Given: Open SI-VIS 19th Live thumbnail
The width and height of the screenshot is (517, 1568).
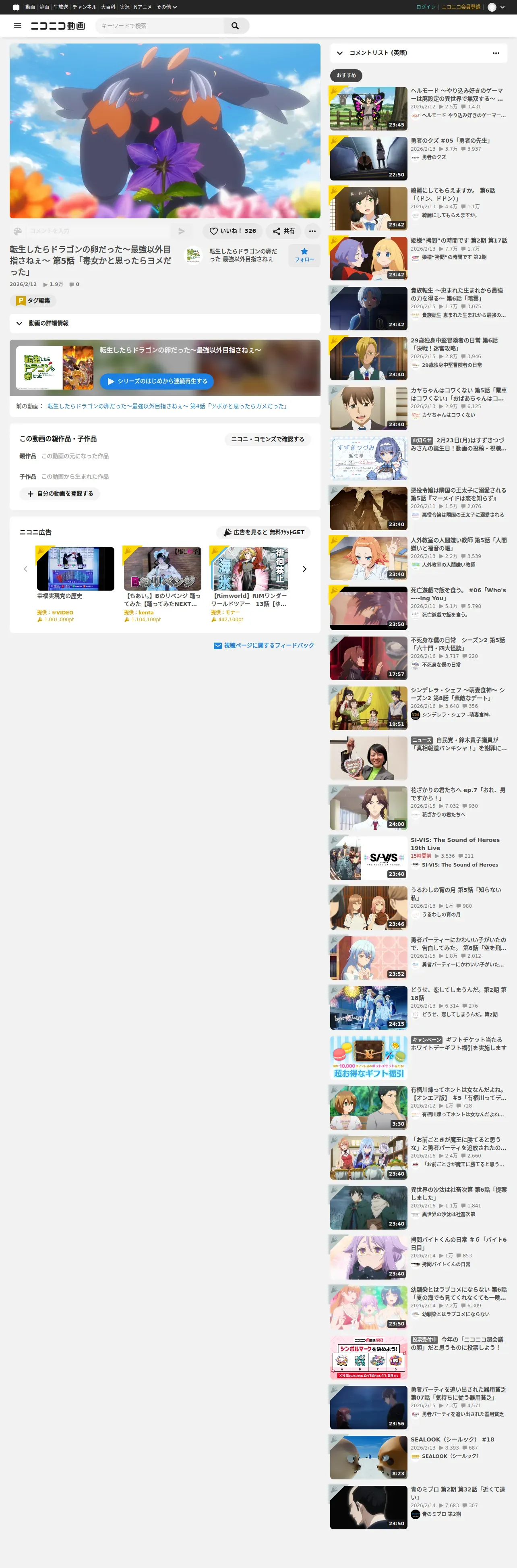Looking at the screenshot, I should coord(368,858).
